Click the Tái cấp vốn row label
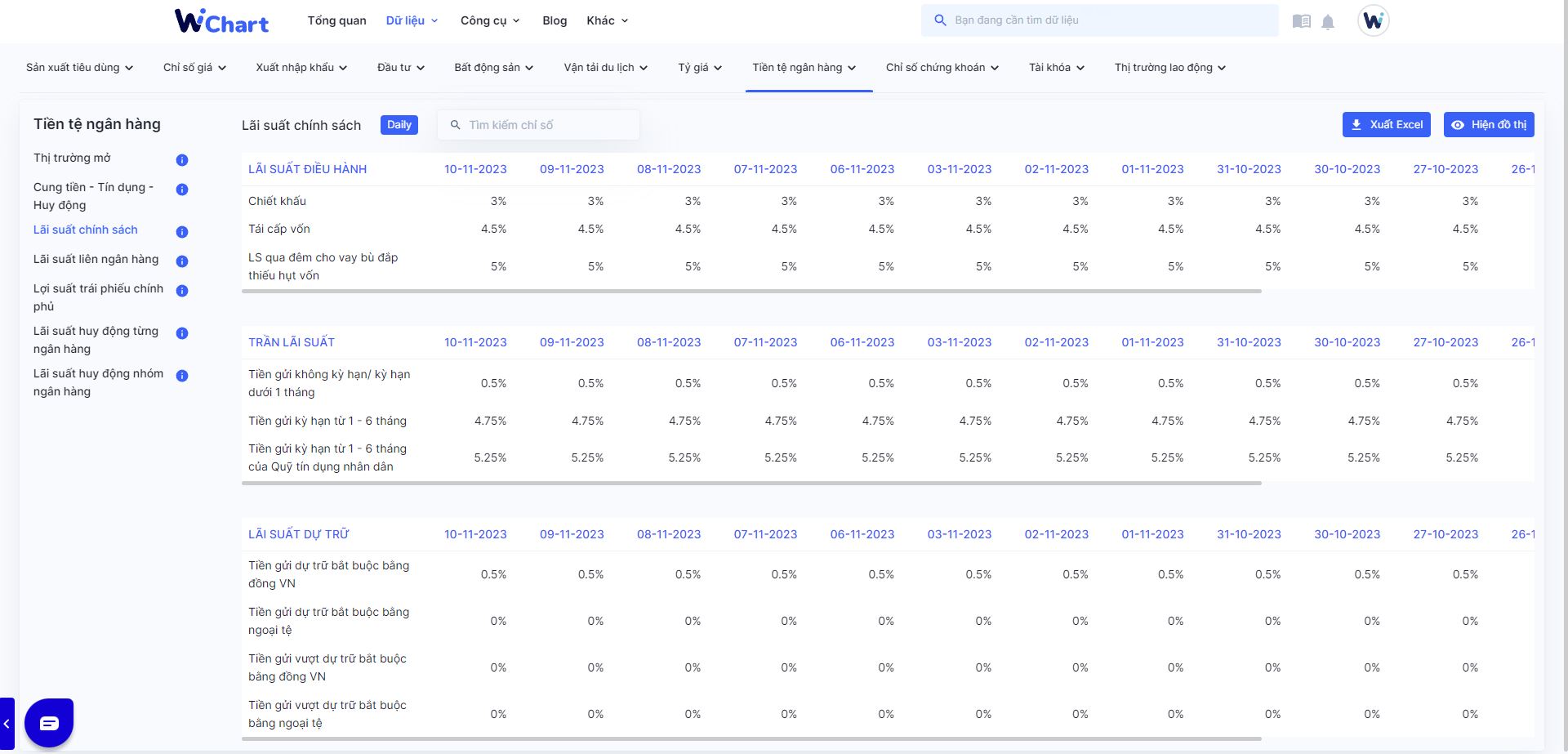Image resolution: width=1568 pixels, height=754 pixels. 279,229
